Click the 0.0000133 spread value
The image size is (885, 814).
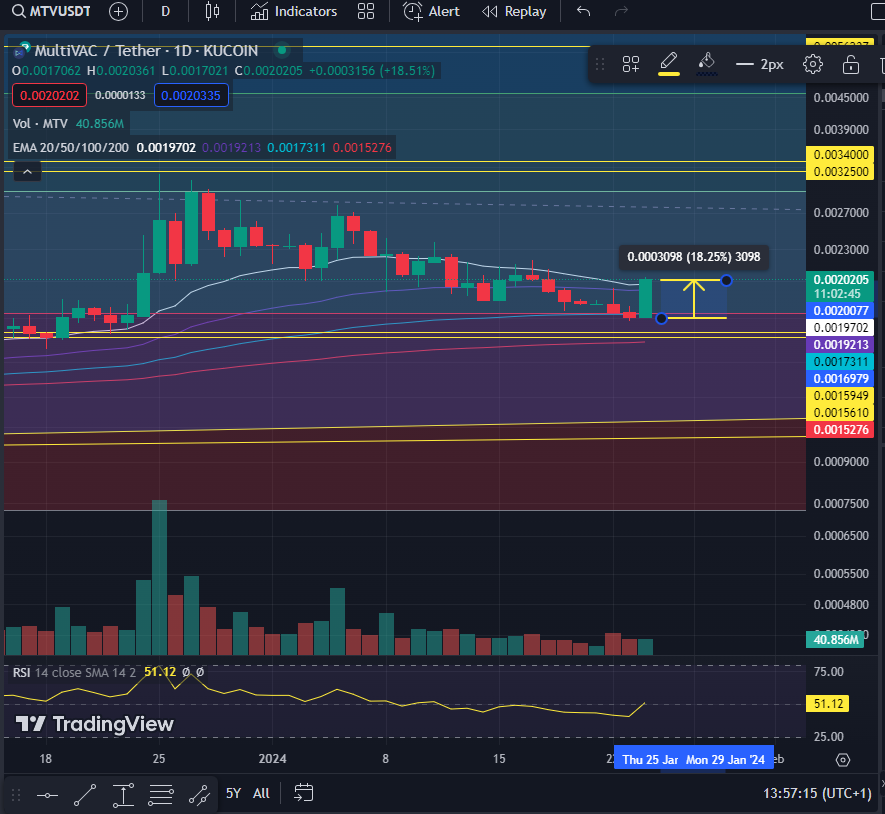[120, 95]
